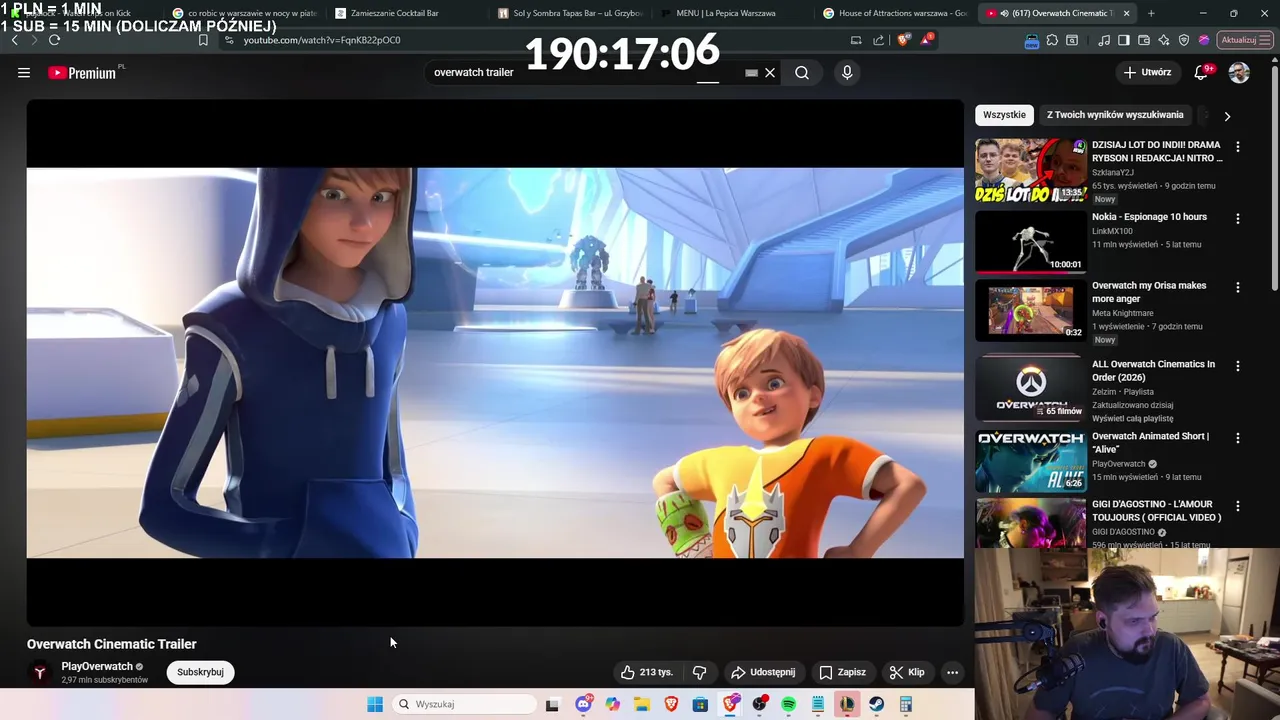
Task: Open options for Nokia Espionage 10 hours
Action: [1238, 218]
